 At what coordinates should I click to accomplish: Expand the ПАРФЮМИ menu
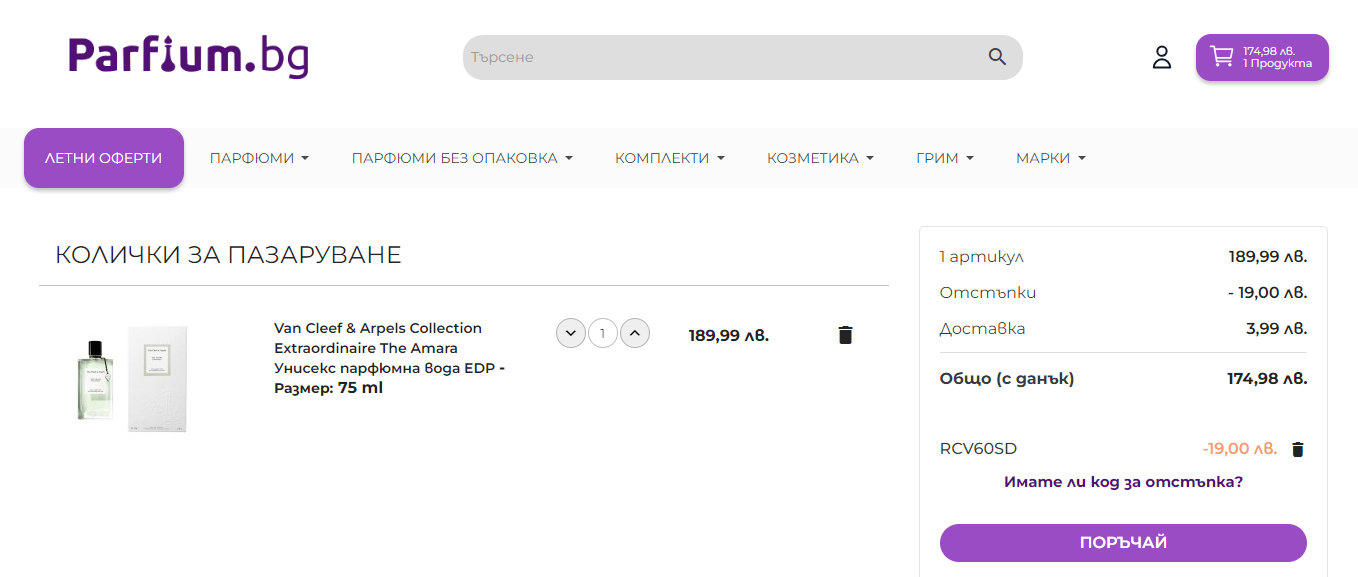point(259,158)
